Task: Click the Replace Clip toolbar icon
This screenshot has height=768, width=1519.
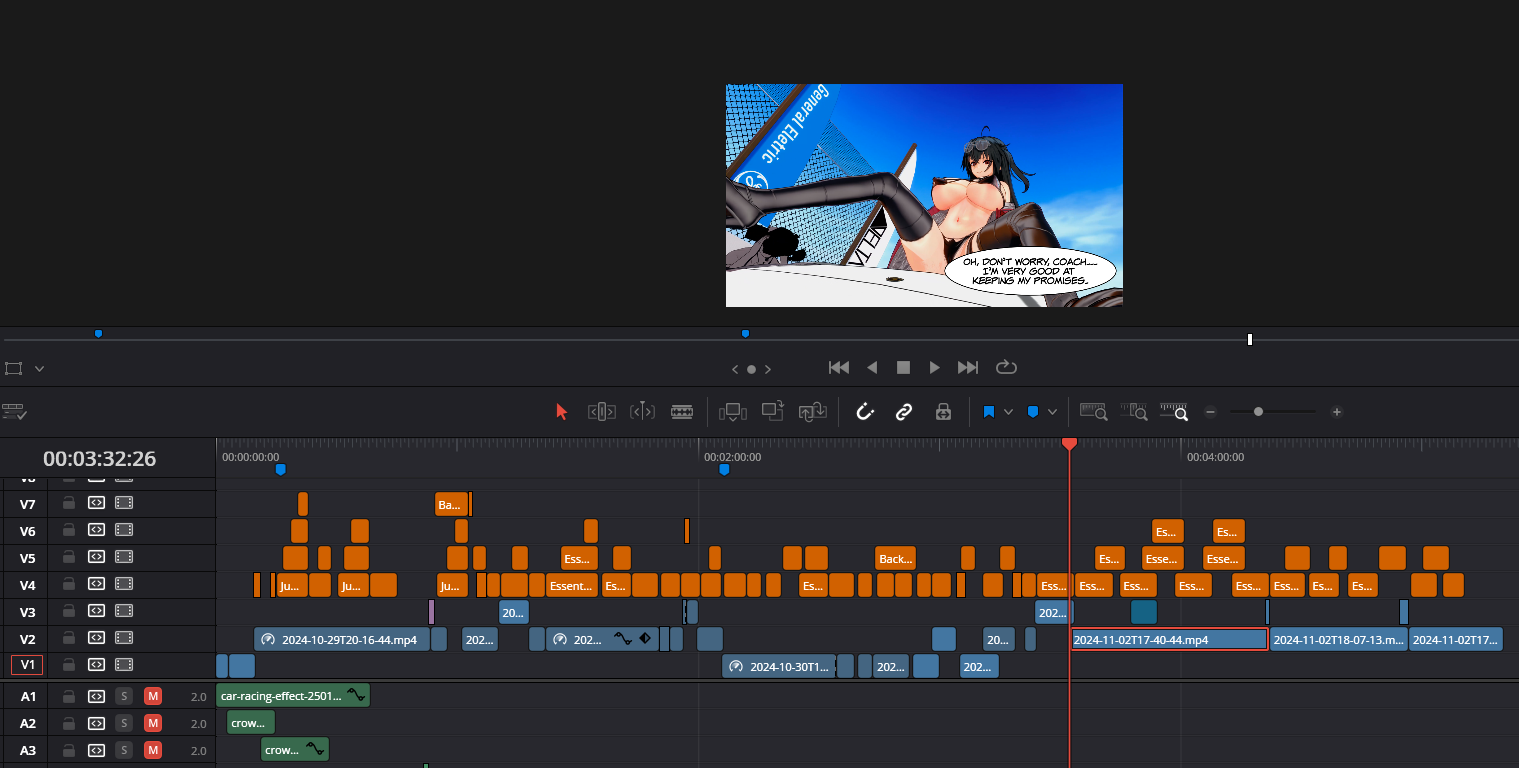Action: 812,412
